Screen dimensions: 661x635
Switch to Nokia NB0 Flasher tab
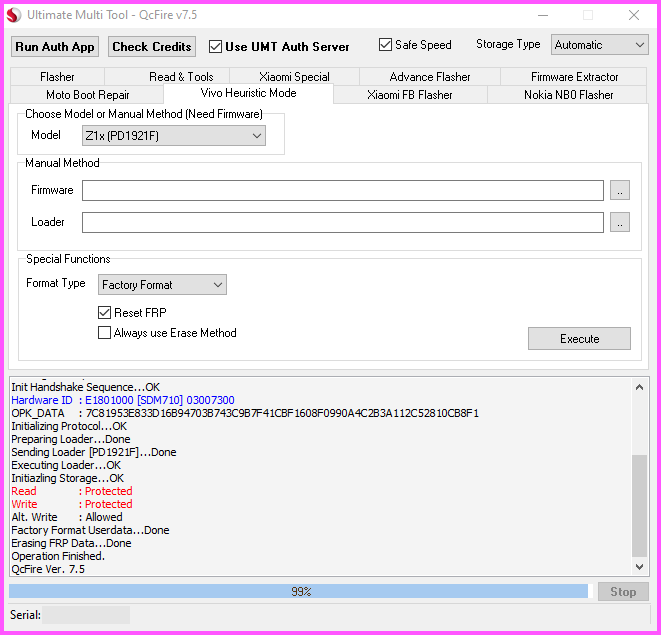(568, 95)
